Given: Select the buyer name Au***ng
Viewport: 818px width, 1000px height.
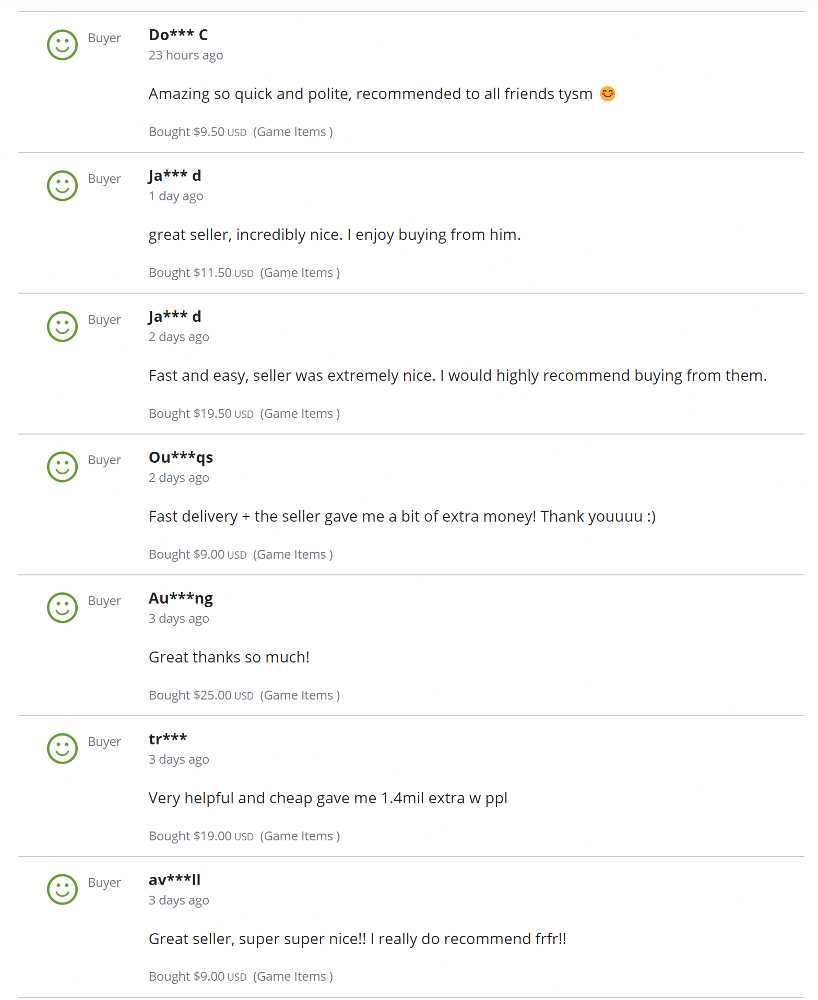Looking at the screenshot, I should tap(181, 598).
